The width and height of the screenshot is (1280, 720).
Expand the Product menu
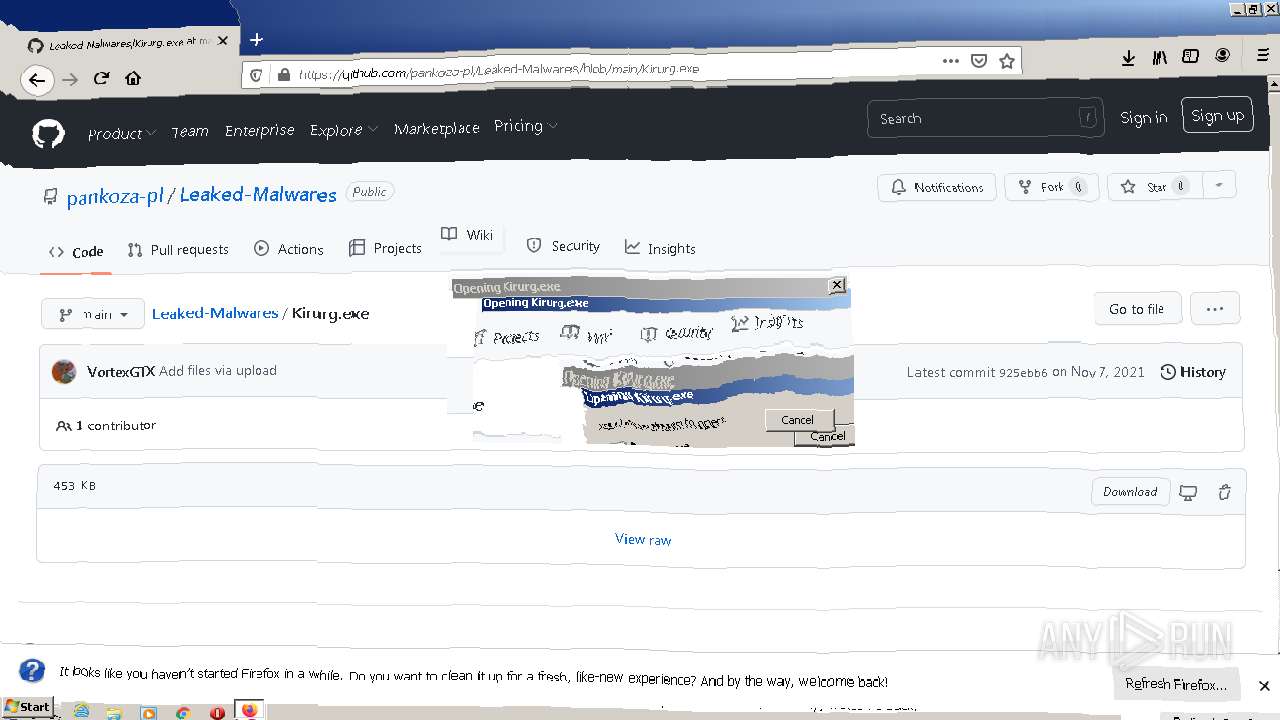click(x=122, y=133)
